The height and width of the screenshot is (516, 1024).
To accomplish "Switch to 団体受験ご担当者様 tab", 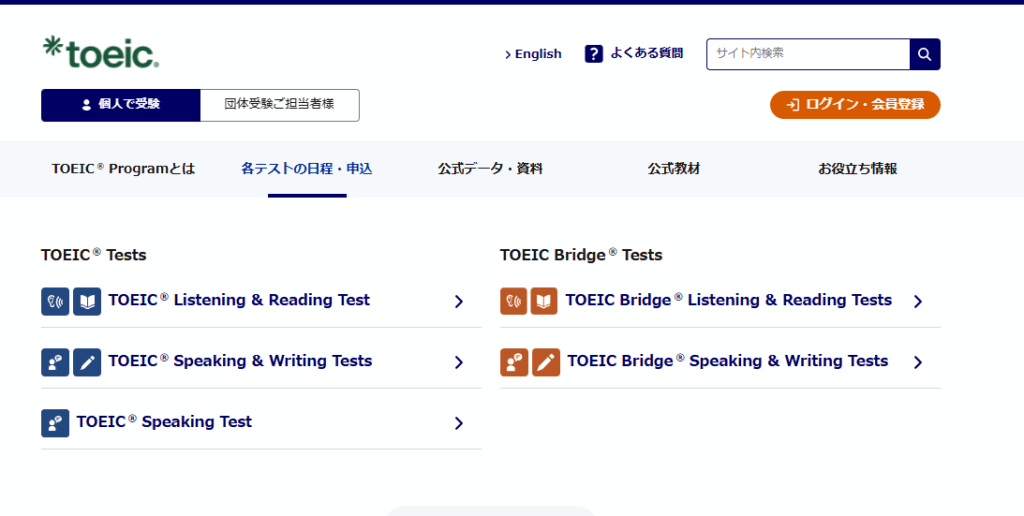I will pyautogui.click(x=280, y=105).
